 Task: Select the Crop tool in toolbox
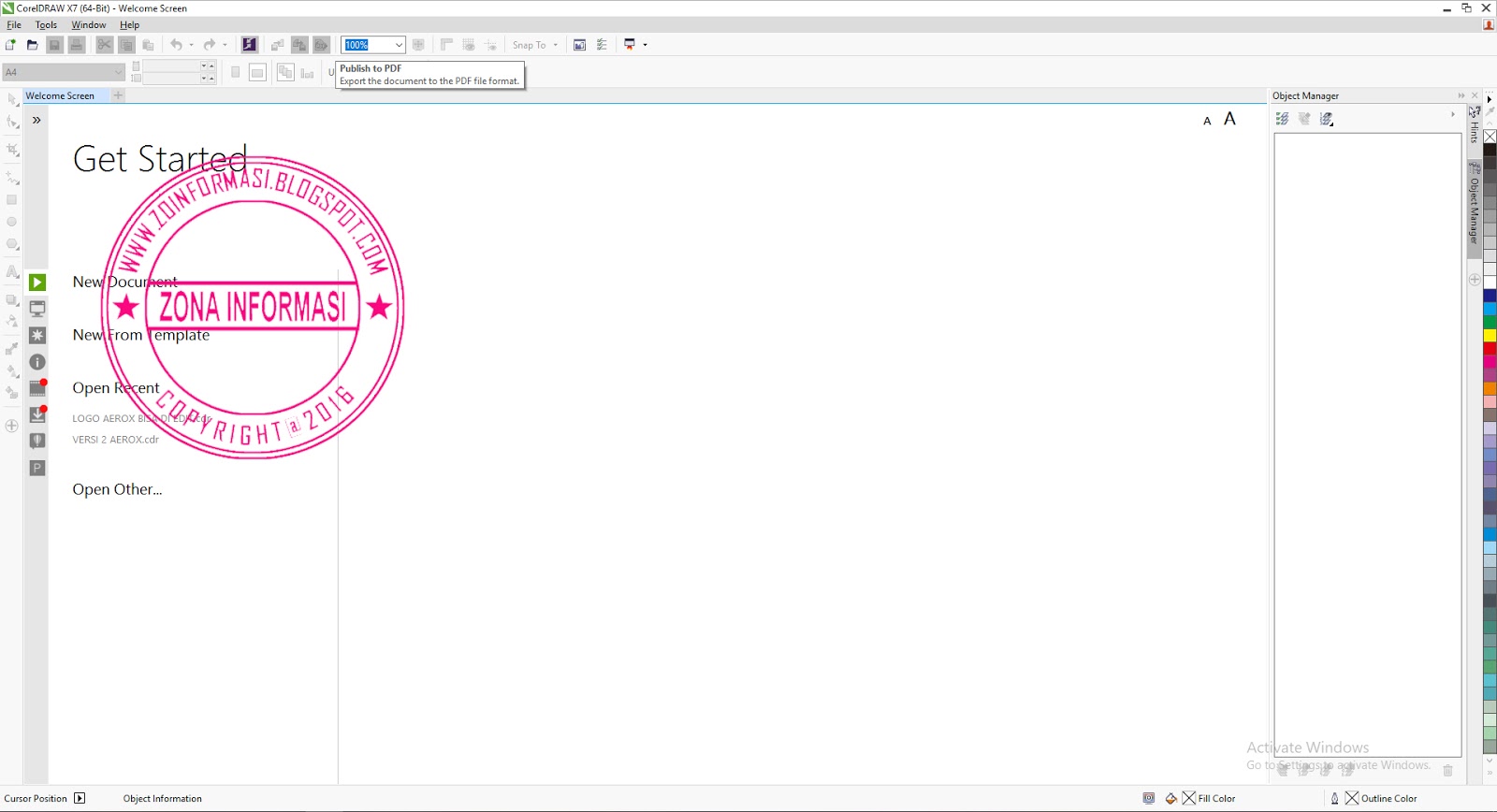coord(12,150)
